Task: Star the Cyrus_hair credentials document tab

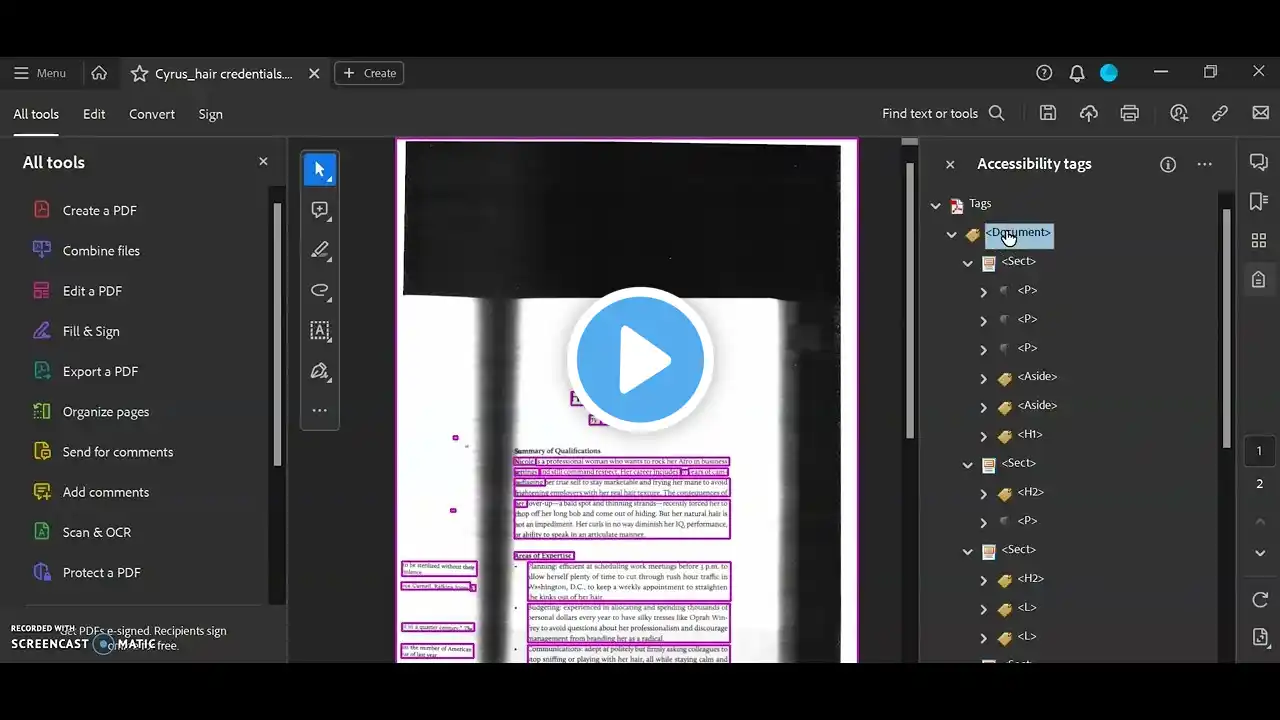Action: 139,73
